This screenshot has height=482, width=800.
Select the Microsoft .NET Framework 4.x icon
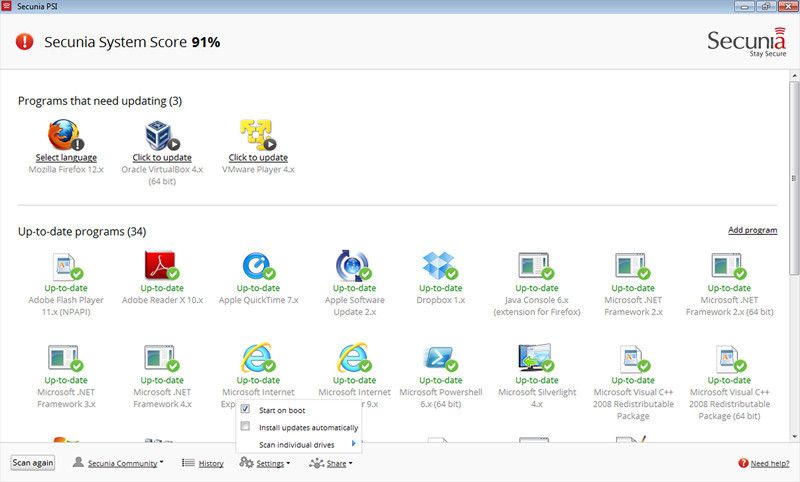(162, 359)
